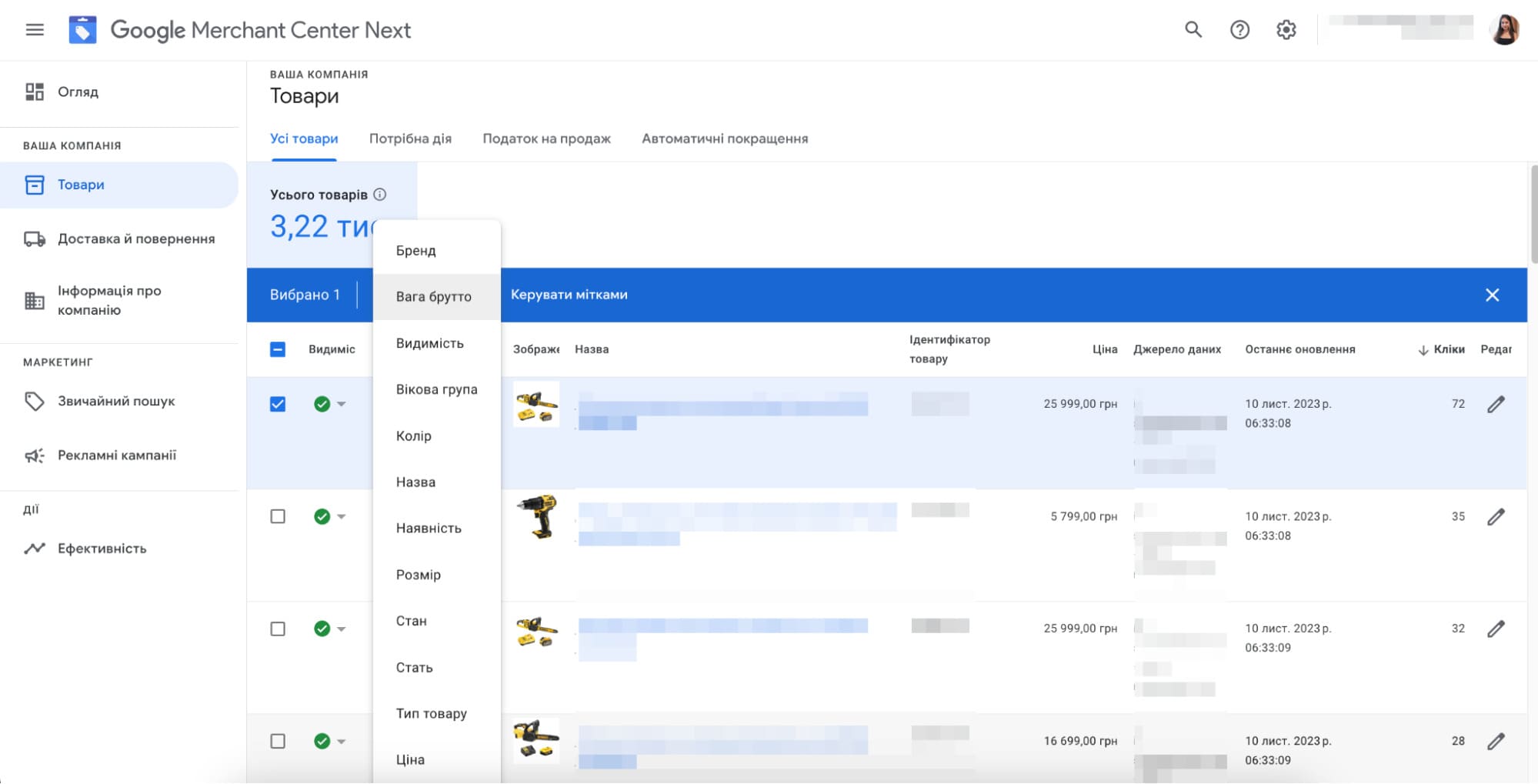Screen dimensions: 1538x784
Task: Uncheck the selected first product checkbox
Action: click(x=278, y=405)
